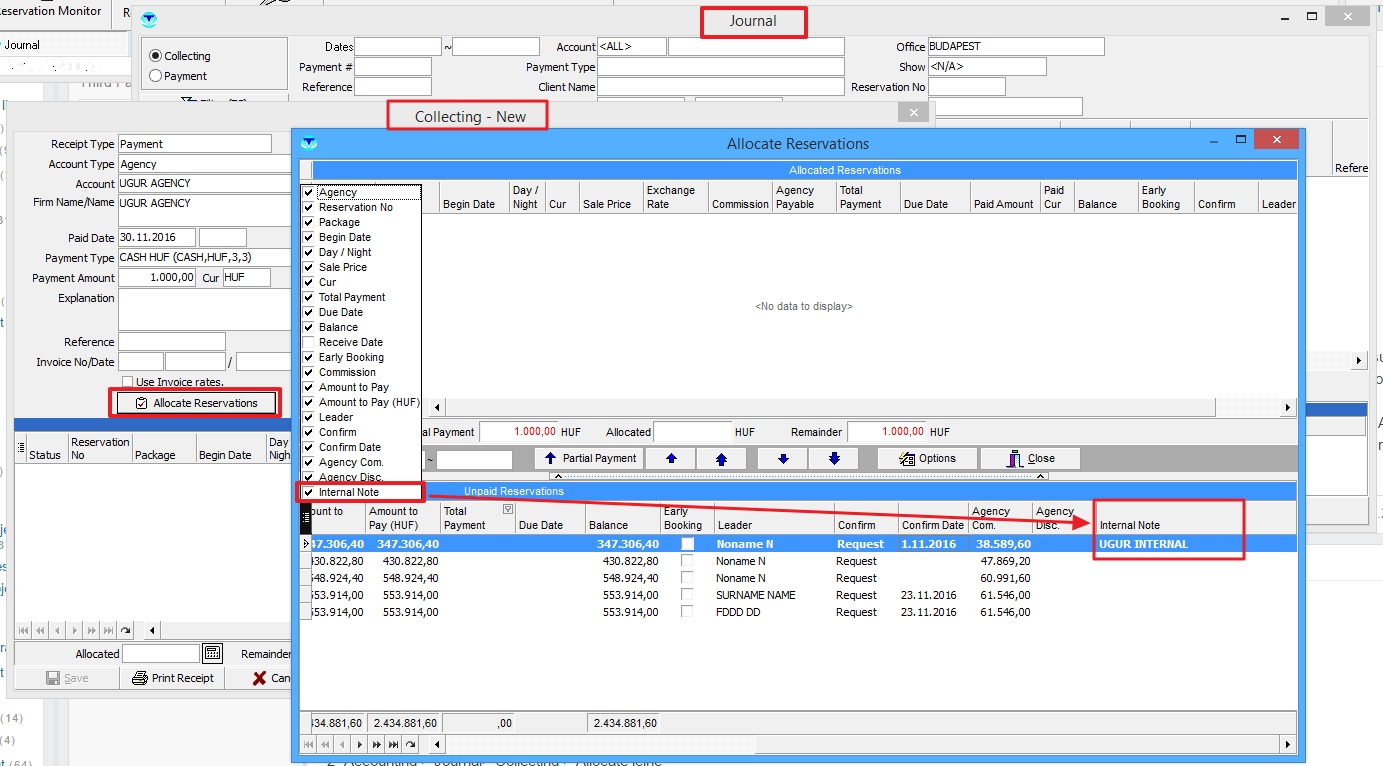
Task: Go to next record in Unpaid Reservations navigator
Action: tap(359, 745)
